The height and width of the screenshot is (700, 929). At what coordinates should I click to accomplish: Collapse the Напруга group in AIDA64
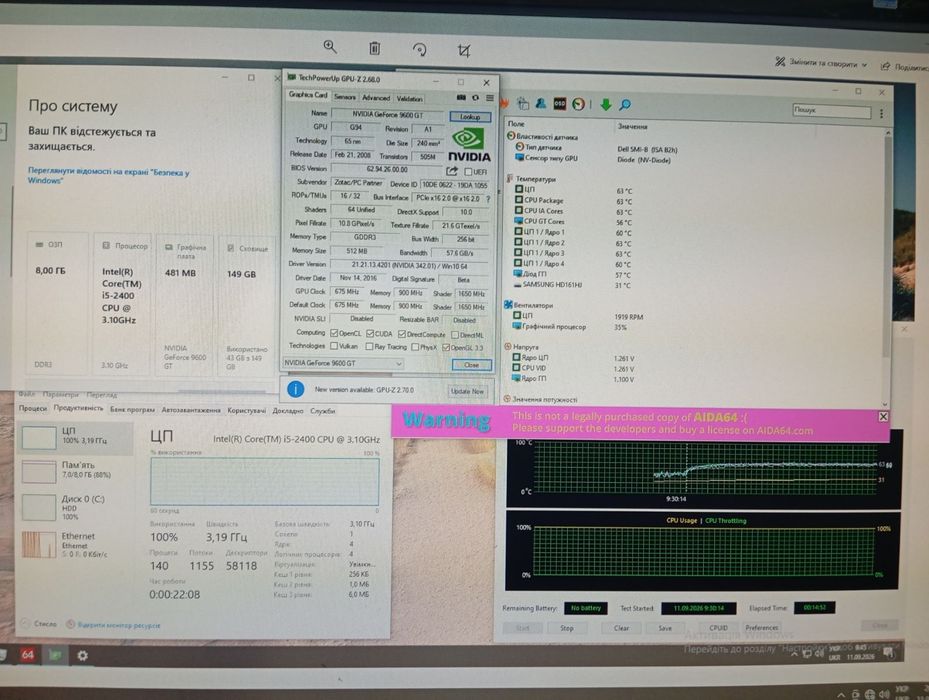[507, 347]
